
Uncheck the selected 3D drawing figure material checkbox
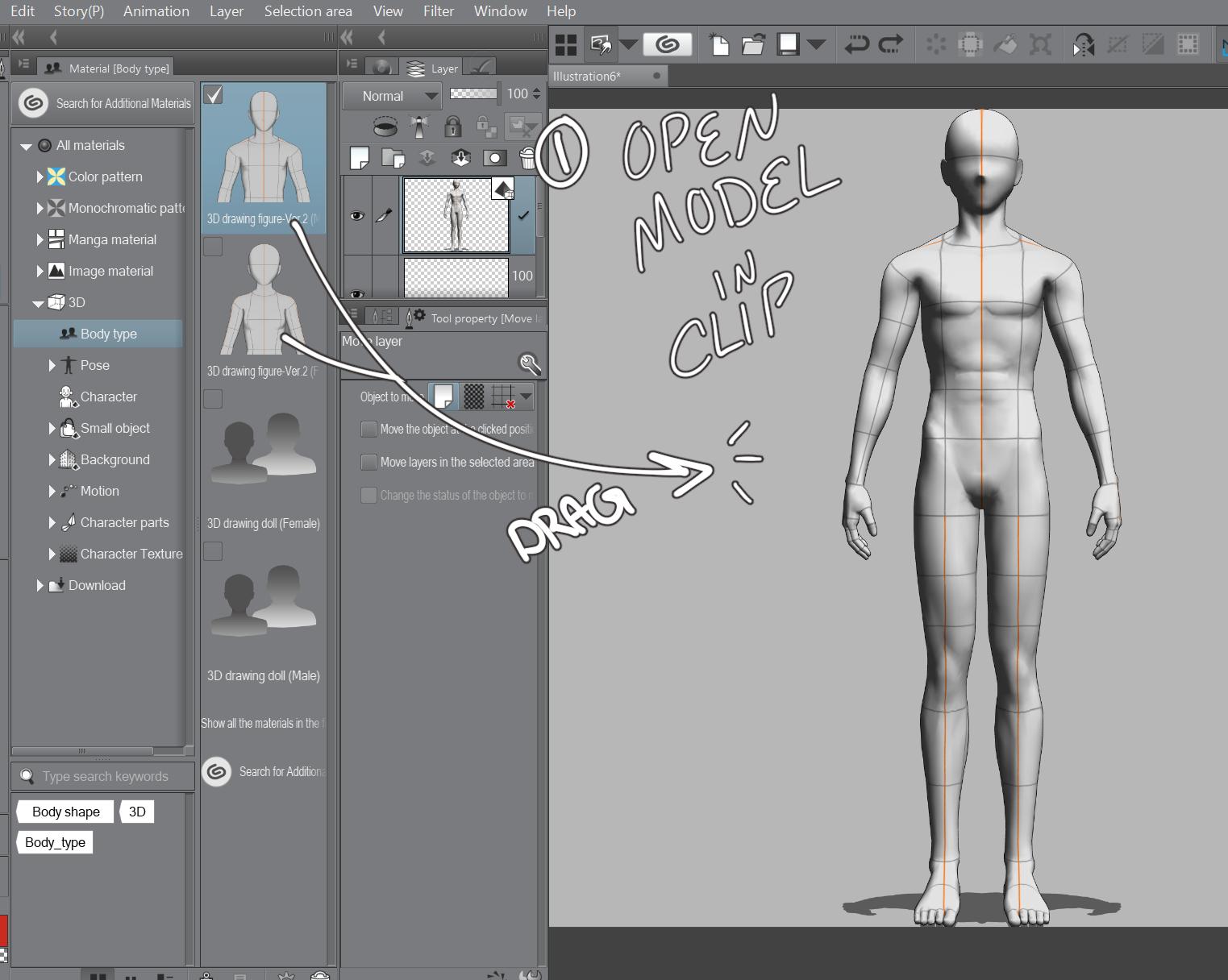[x=213, y=95]
